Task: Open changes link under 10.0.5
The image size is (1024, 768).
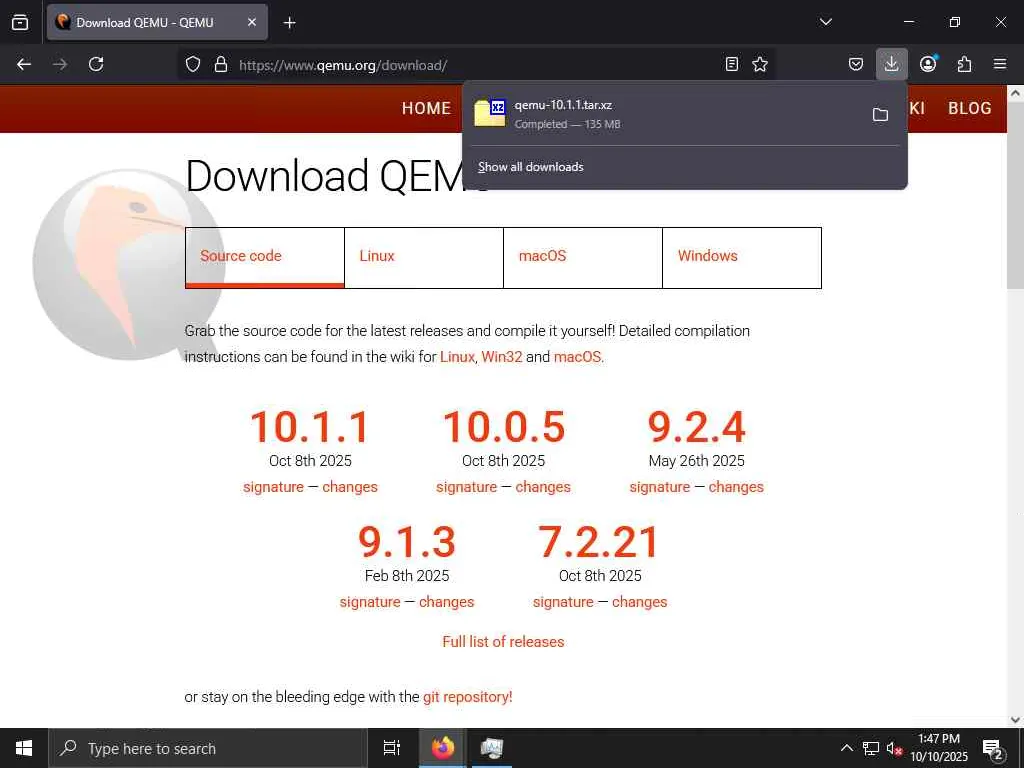Action: coord(543,487)
